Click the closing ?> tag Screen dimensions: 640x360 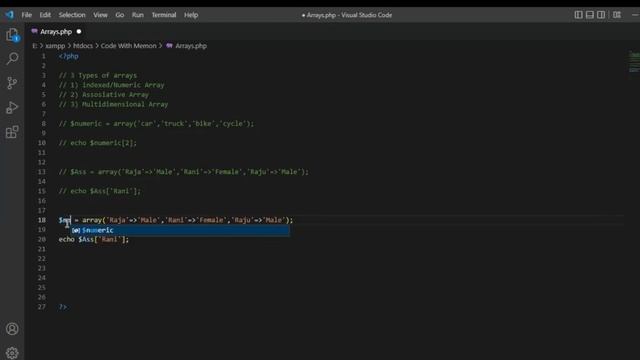pyautogui.click(x=63, y=307)
